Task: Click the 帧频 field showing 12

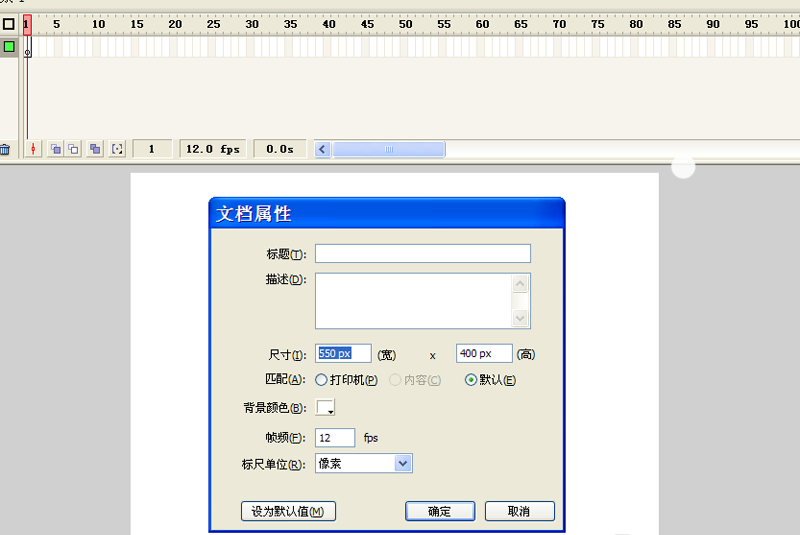Action: coord(335,438)
